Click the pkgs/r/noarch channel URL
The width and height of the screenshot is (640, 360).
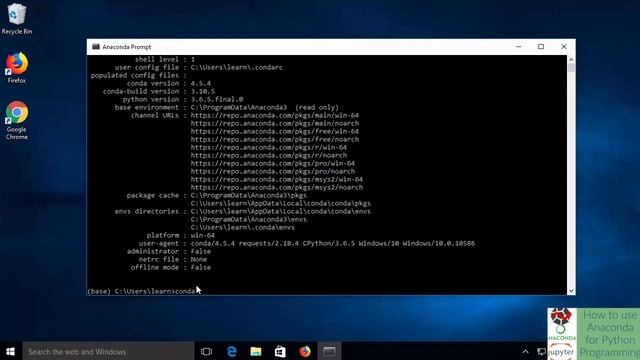[x=269, y=156]
